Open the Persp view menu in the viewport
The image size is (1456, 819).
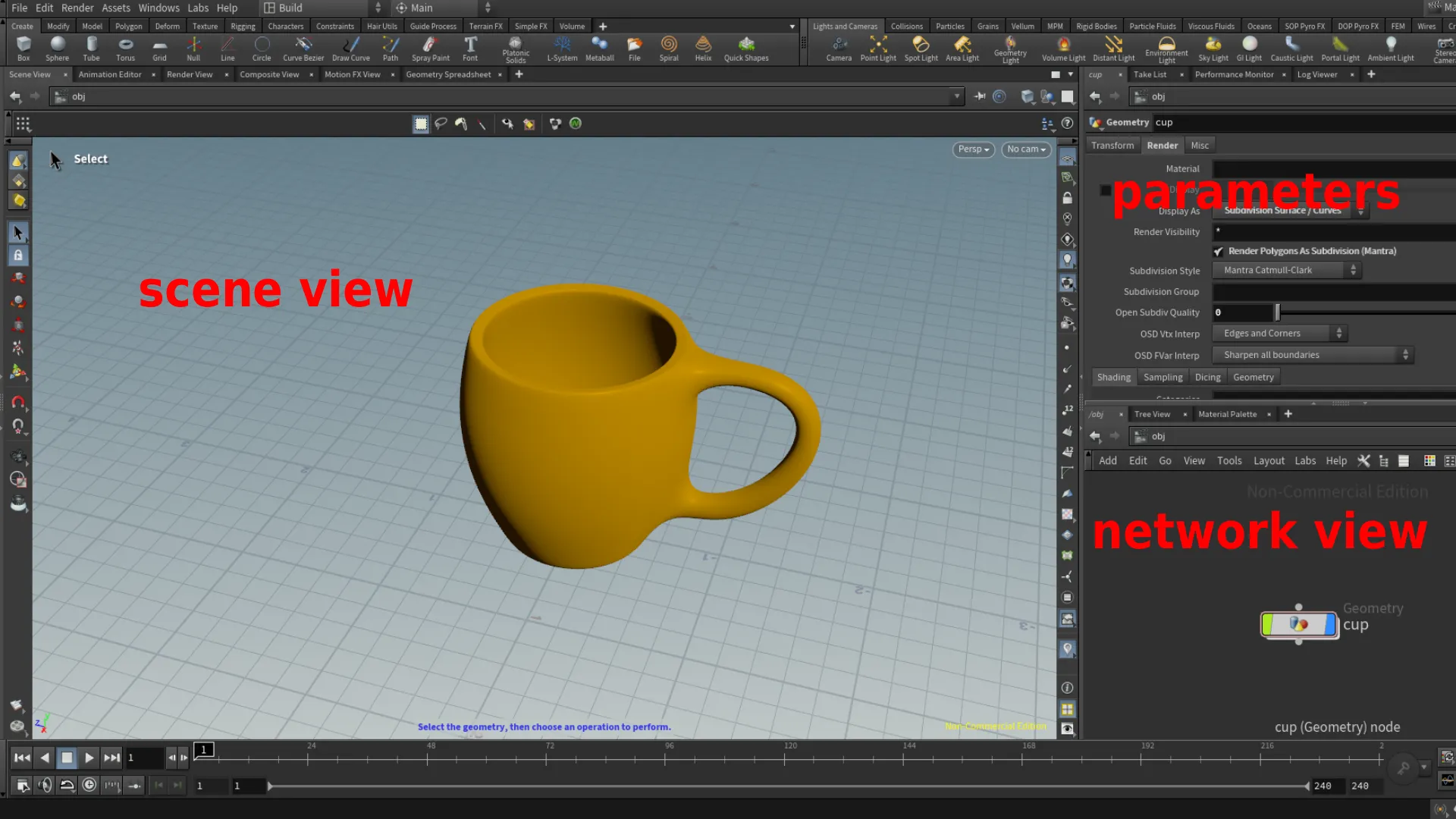tap(973, 149)
